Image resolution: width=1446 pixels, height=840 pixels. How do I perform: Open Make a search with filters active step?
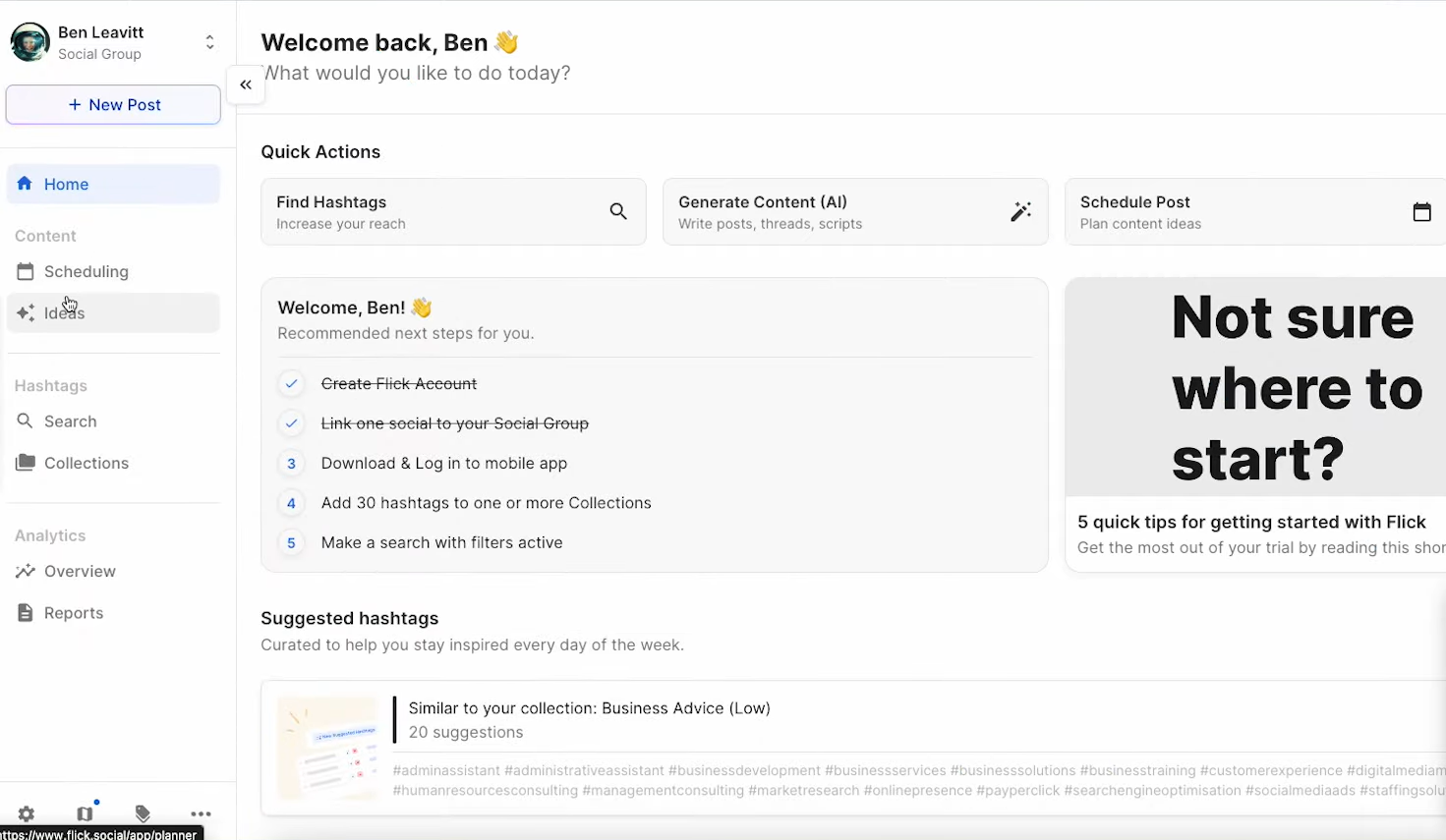[442, 542]
